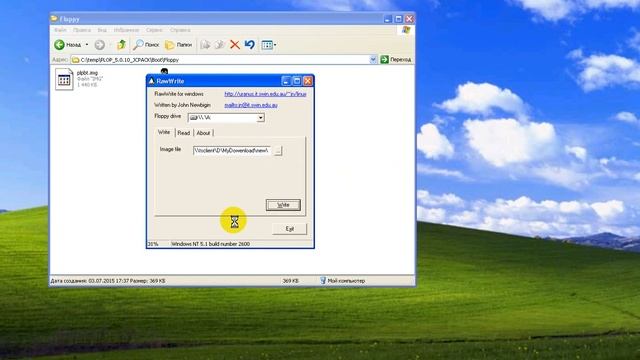Click the folder icon in Floppy title bar
Image resolution: width=640 pixels, height=360 pixels.
tap(54, 18)
